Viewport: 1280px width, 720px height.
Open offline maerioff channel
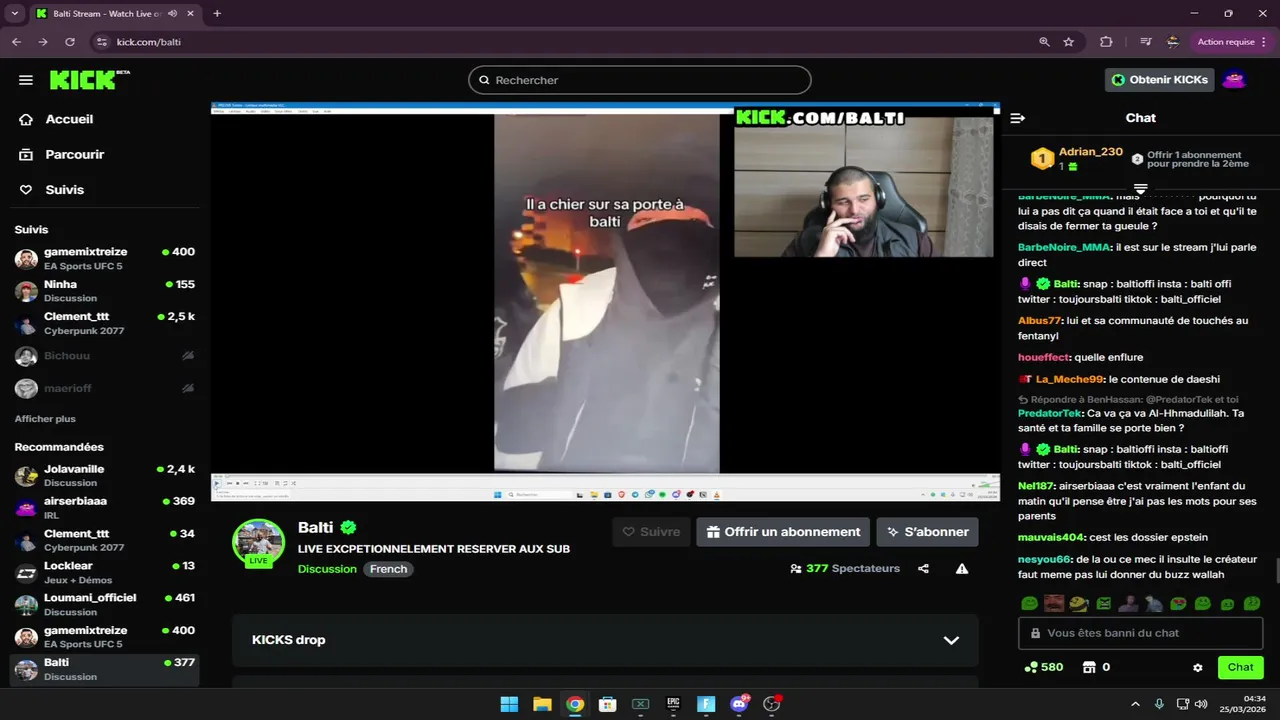[x=105, y=388]
